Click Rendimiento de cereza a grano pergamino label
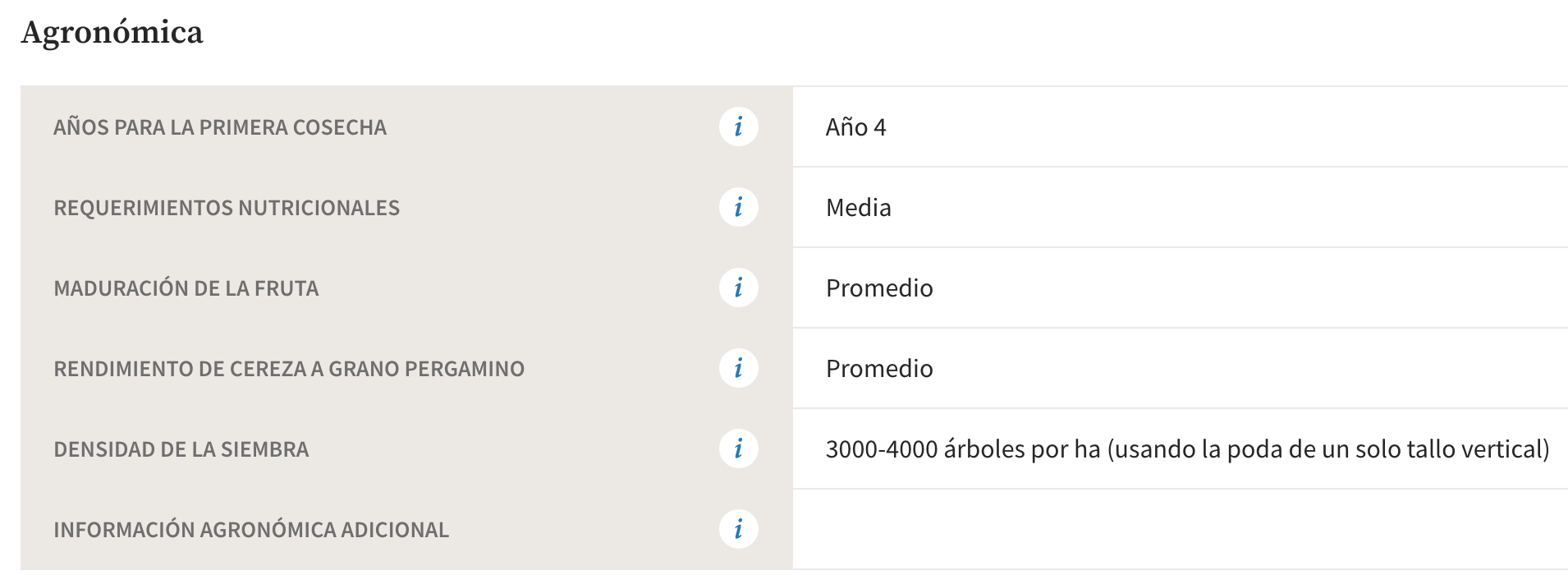This screenshot has height=575, width=1568. click(x=289, y=369)
